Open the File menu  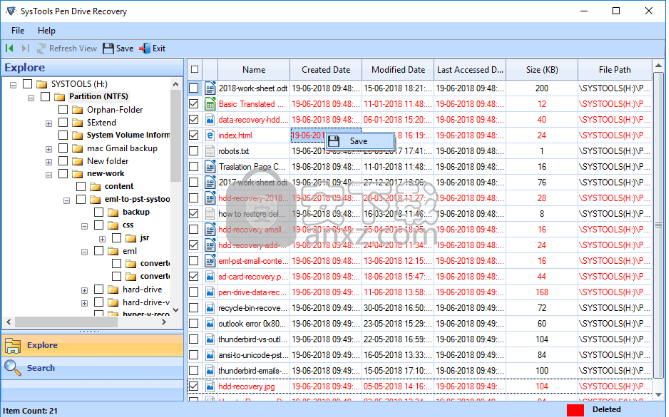click(17, 31)
